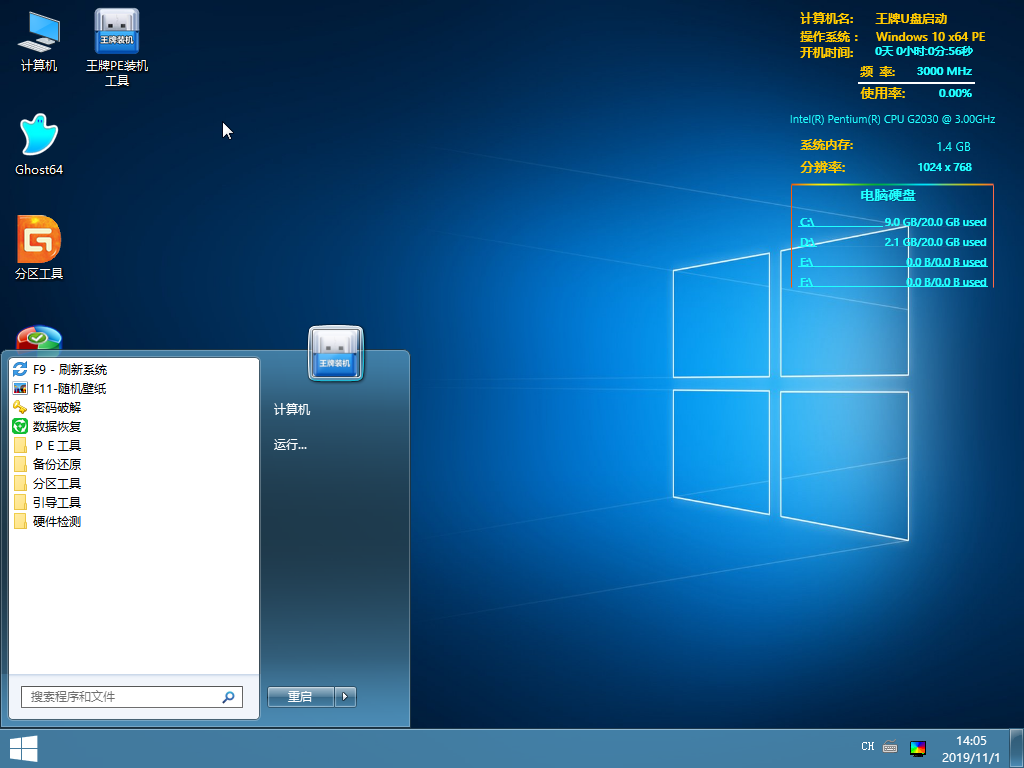
Task: Expand the 引导工具 folder
Action: coord(134,502)
